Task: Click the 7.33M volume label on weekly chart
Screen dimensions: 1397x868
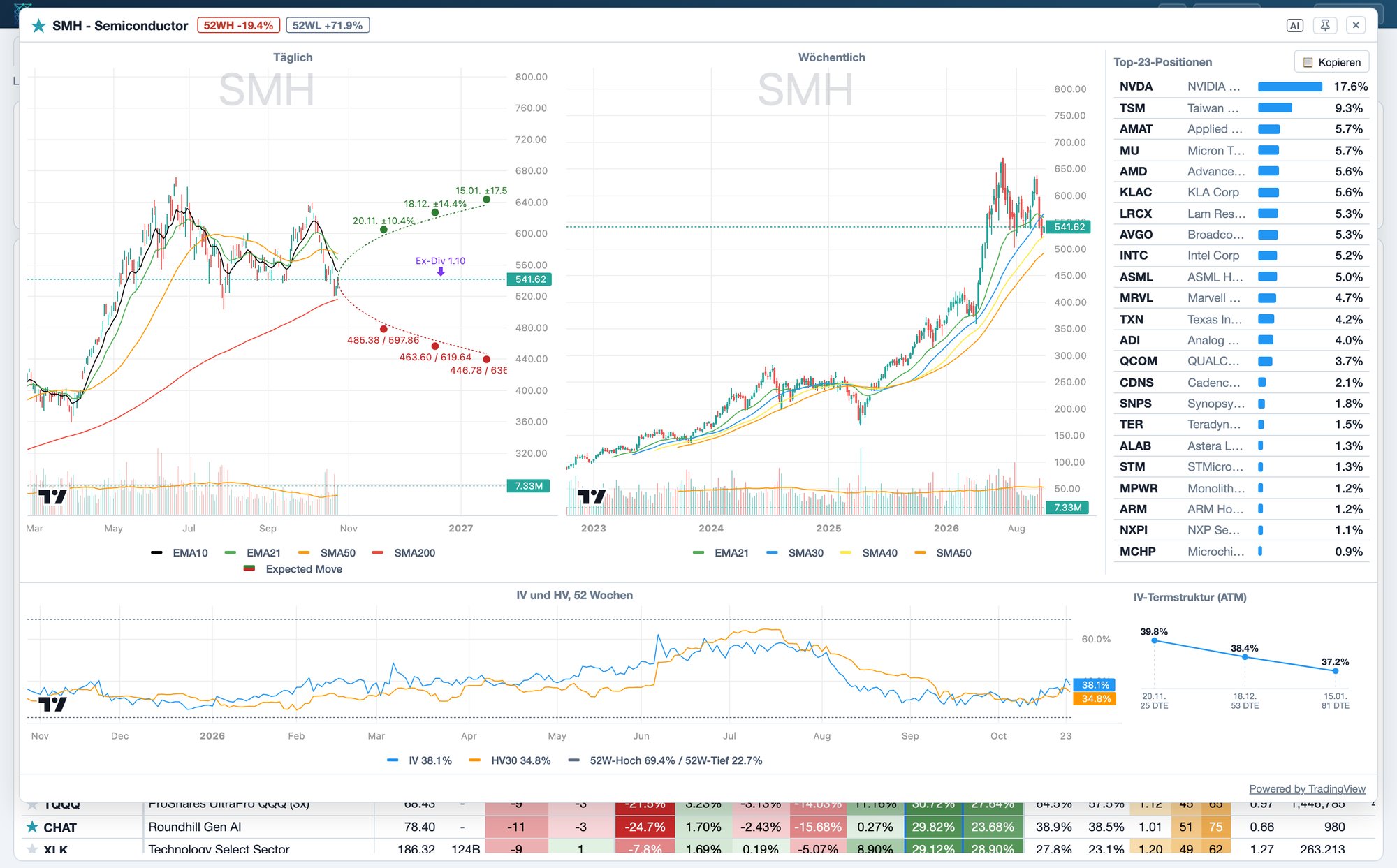Action: tap(1067, 508)
